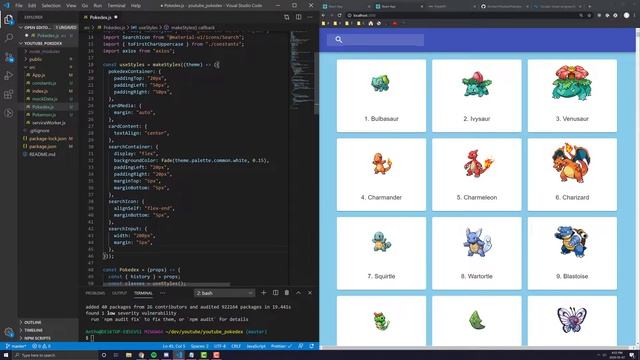
Task: Open Source Control view in activity bar
Action: click(9, 57)
